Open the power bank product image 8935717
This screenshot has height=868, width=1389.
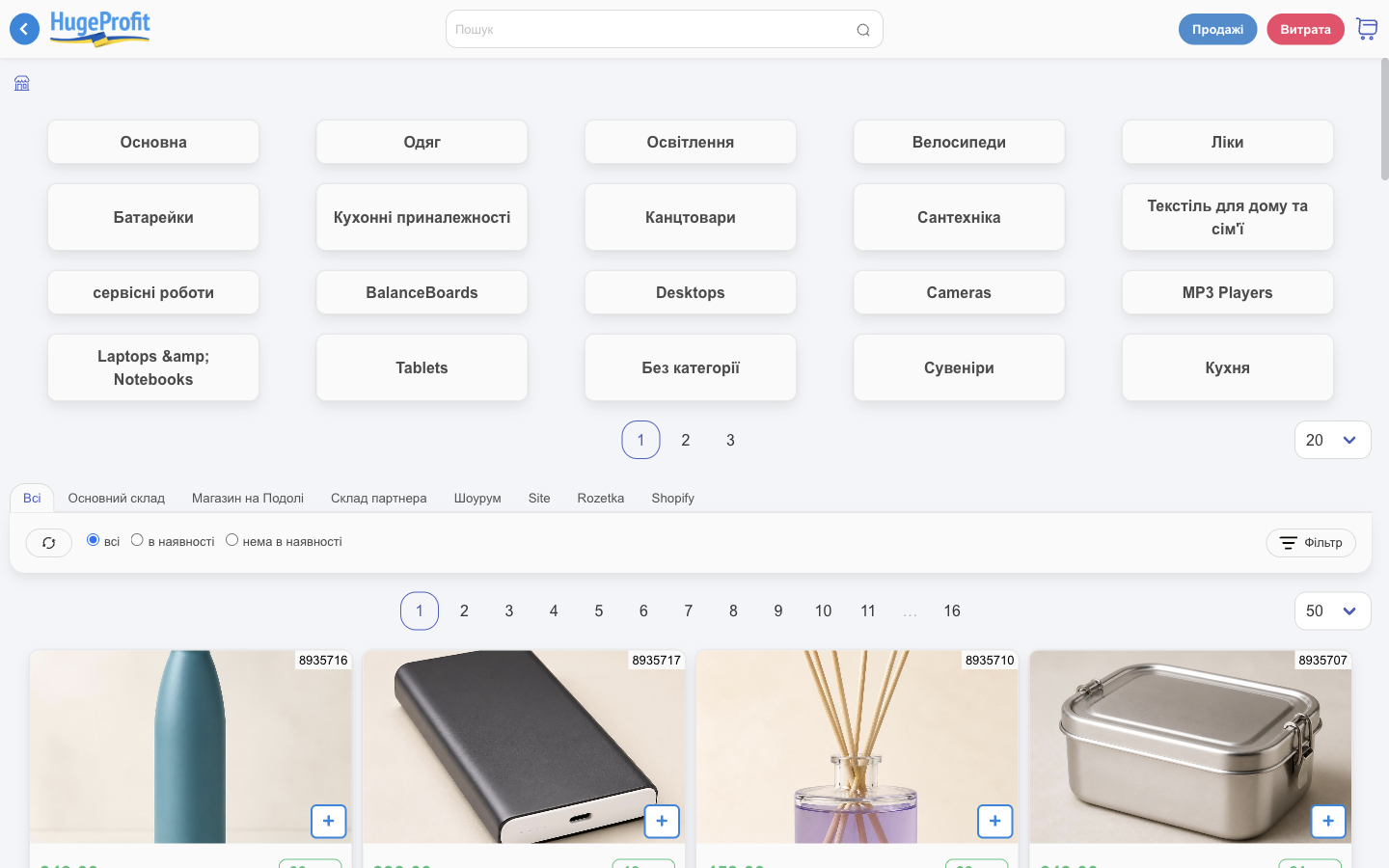point(524,746)
